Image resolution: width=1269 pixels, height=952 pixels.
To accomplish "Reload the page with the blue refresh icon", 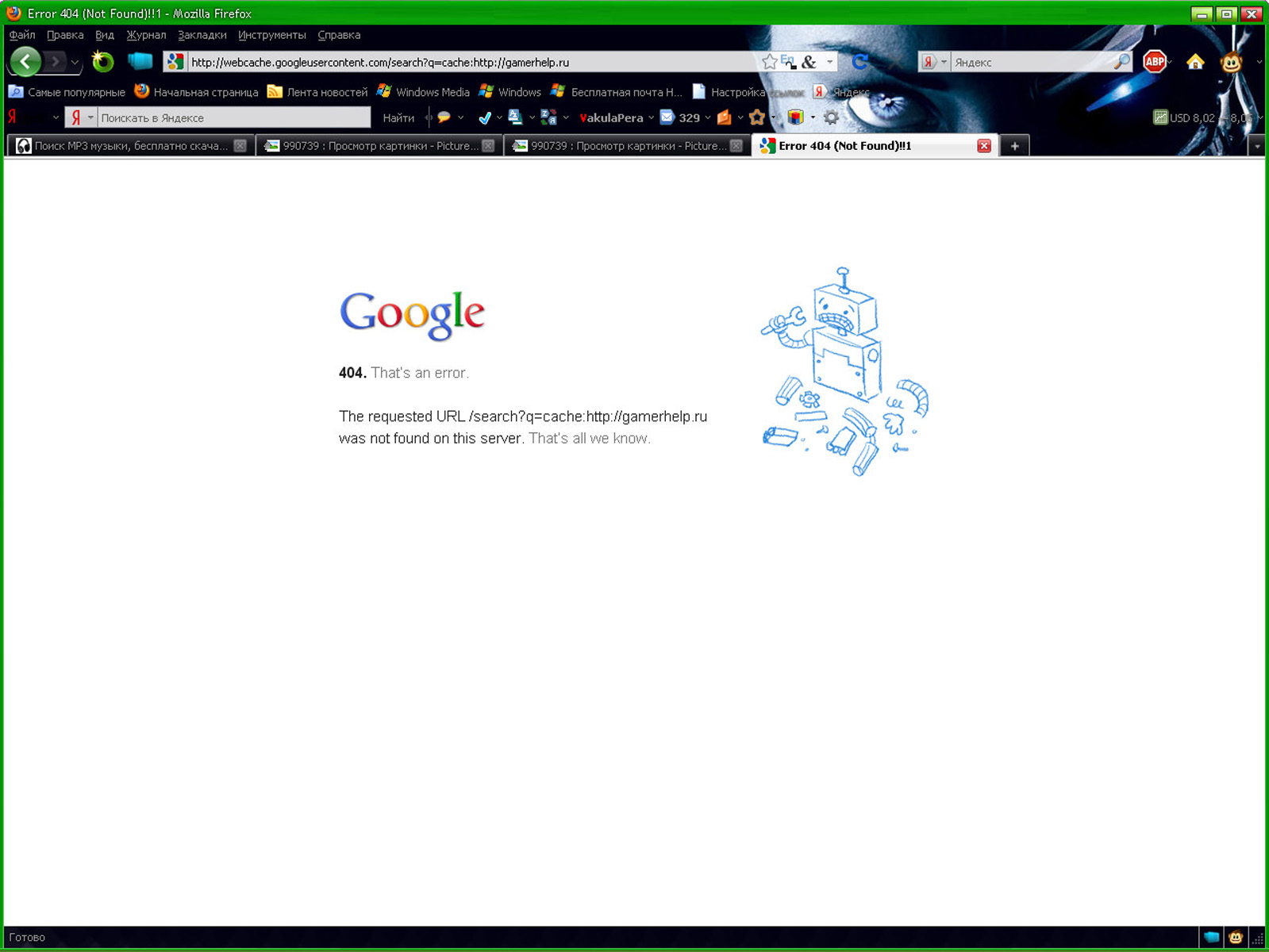I will point(859,62).
